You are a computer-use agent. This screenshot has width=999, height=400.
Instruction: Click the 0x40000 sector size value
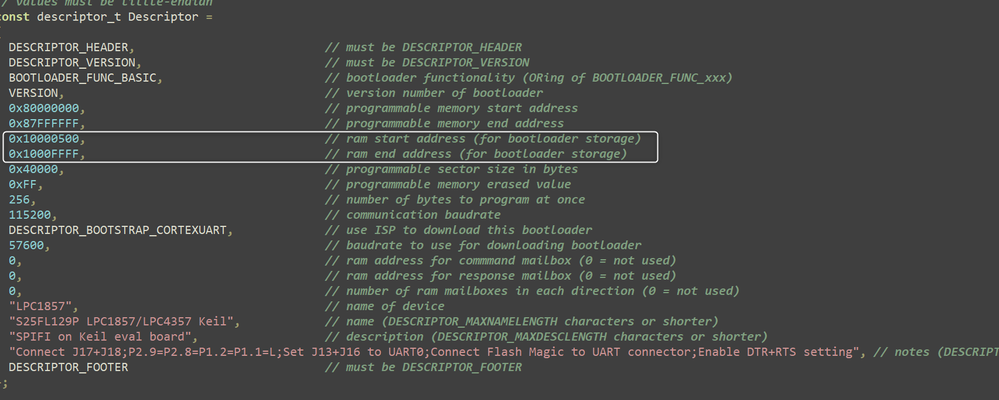(x=34, y=169)
